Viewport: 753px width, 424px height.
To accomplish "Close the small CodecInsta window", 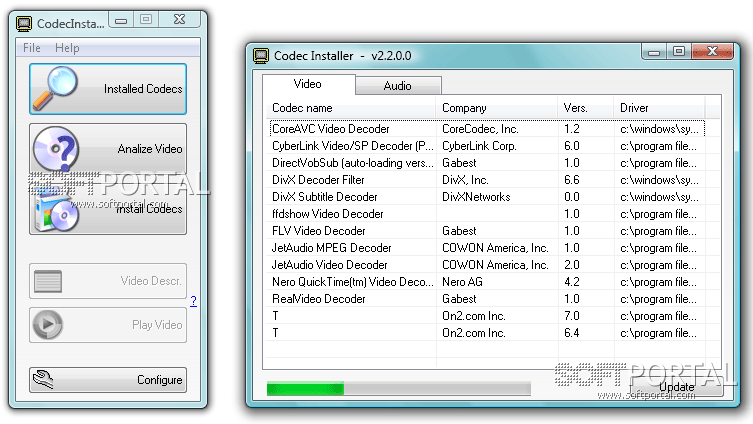I will pos(179,19).
